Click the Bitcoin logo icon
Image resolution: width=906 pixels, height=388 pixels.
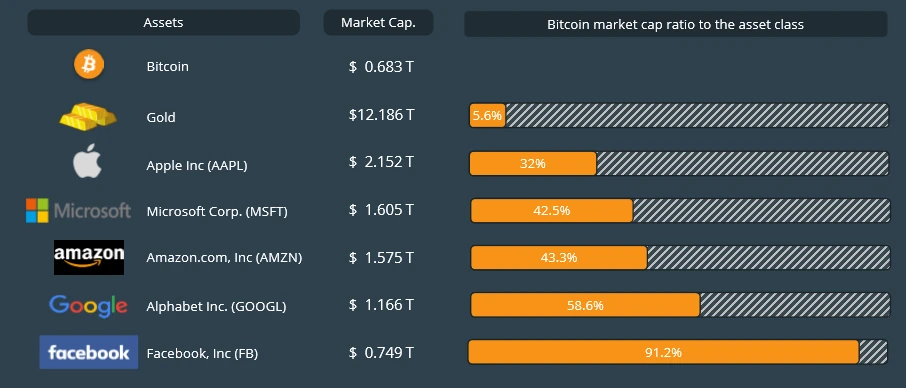point(89,64)
